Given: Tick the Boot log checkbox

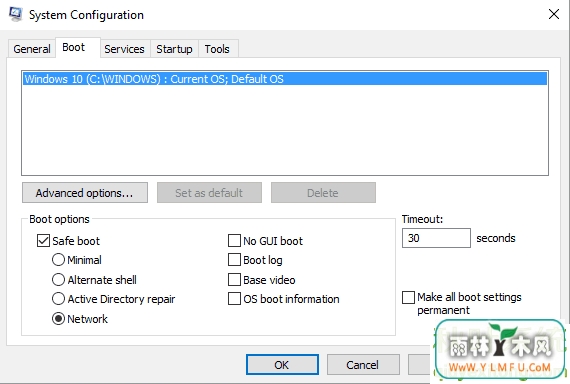Looking at the screenshot, I should [x=234, y=260].
